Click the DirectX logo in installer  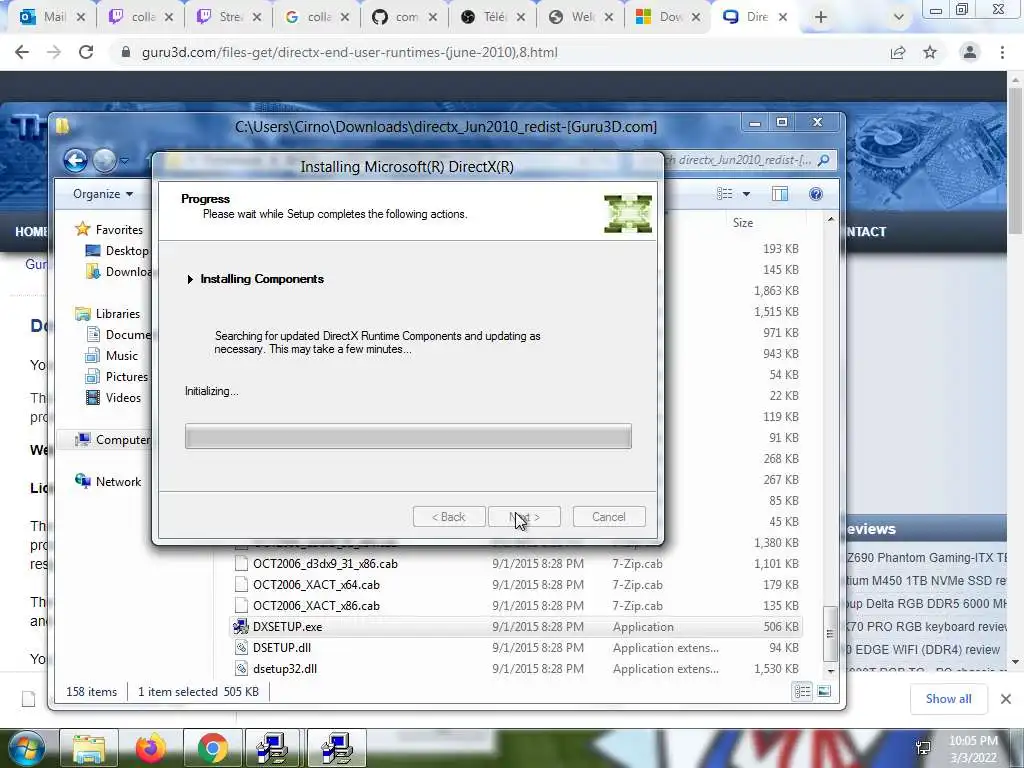coord(628,214)
